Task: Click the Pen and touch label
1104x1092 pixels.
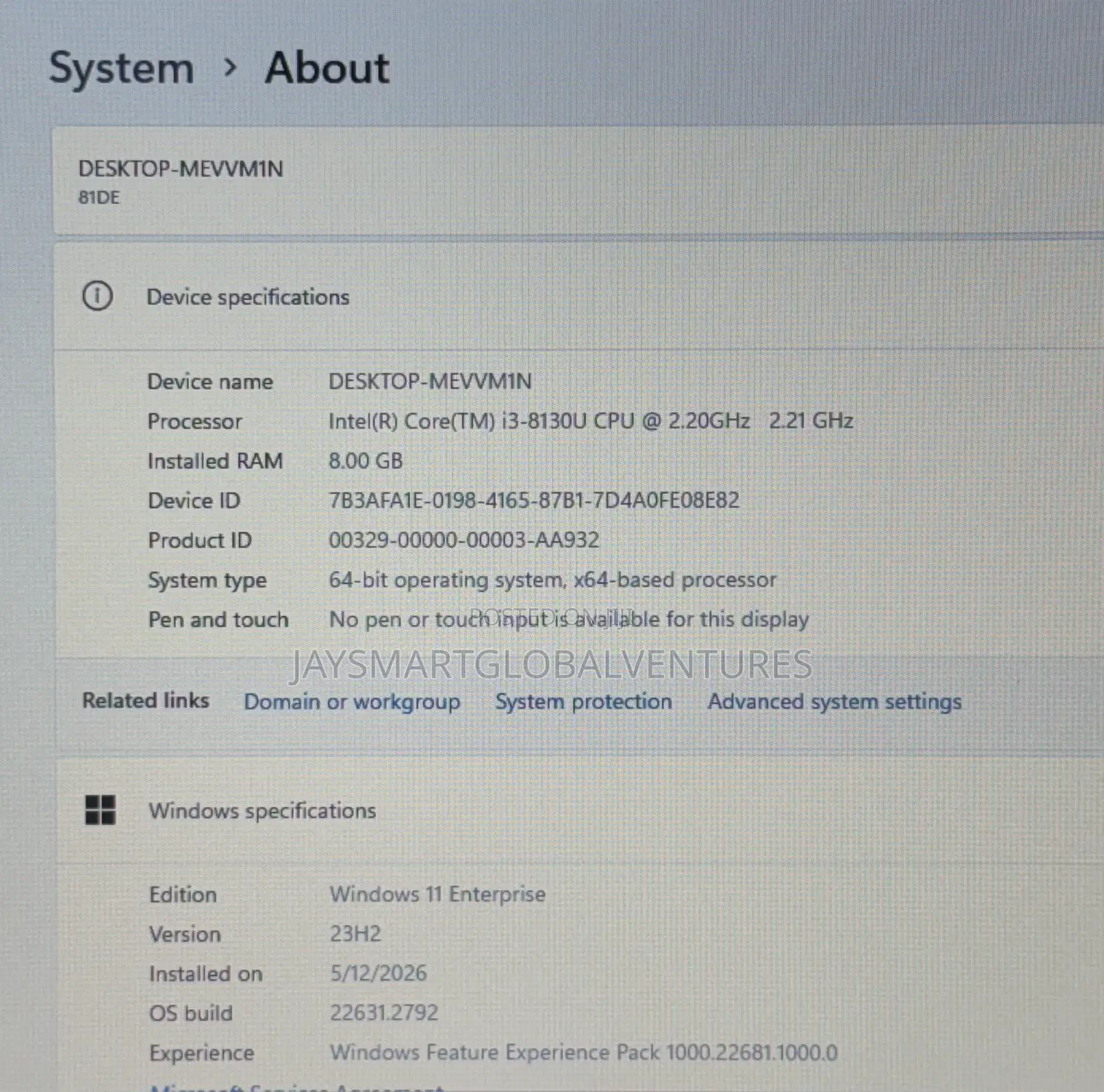Action: [218, 619]
